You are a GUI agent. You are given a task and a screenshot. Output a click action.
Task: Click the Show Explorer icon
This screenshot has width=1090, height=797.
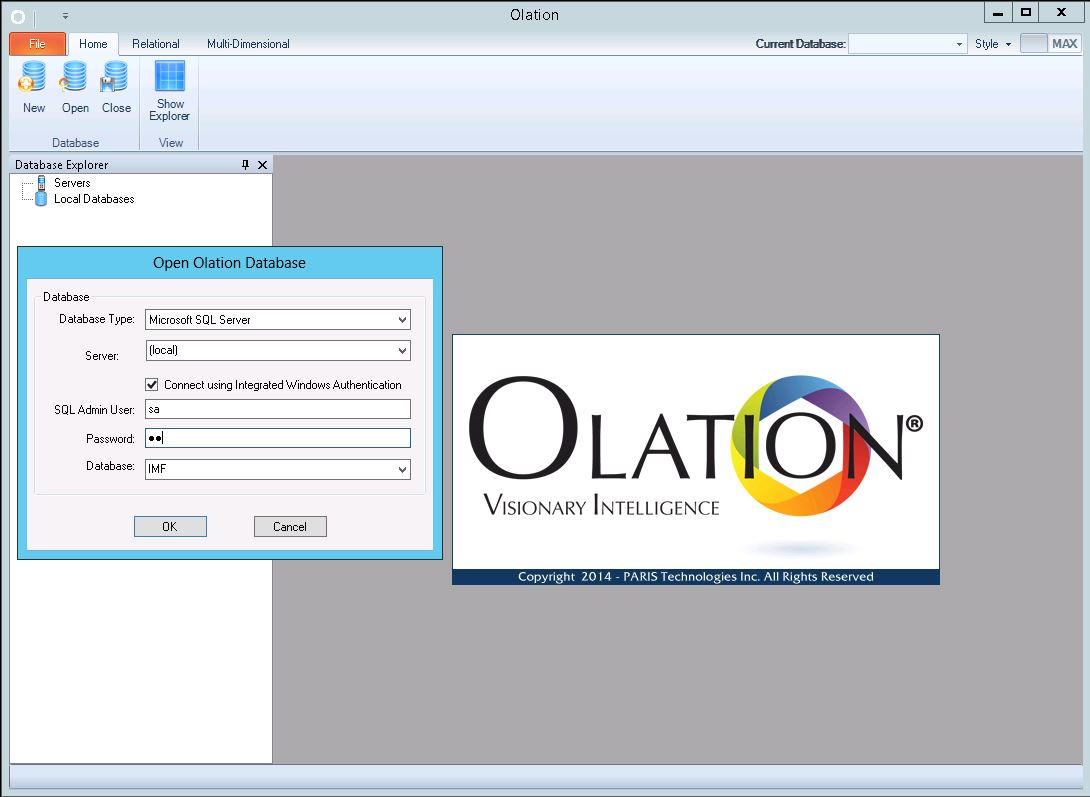coord(170,91)
